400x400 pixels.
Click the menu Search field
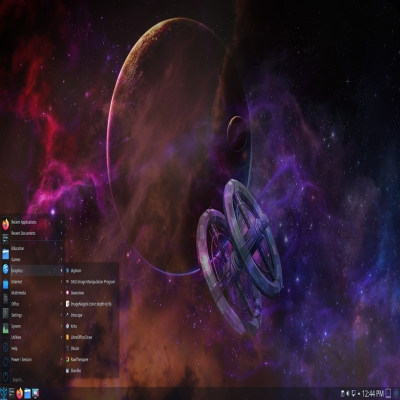click(x=37, y=380)
